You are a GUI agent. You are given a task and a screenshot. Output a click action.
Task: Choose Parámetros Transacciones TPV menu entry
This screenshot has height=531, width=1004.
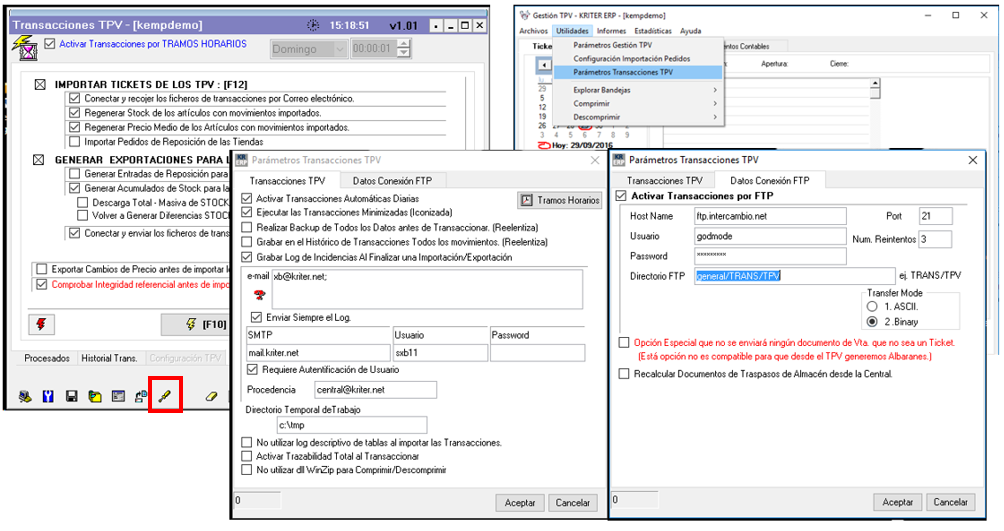623,72
